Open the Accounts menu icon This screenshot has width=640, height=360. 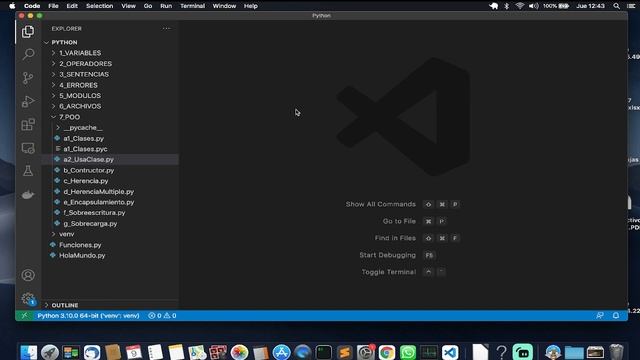(x=28, y=275)
